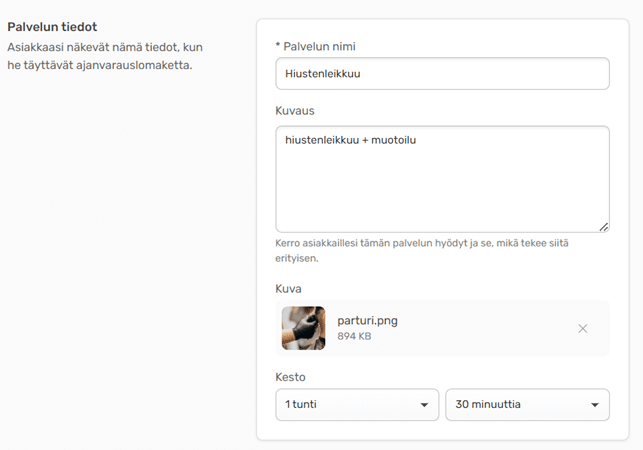Grab the Kuvaus textarea resize handle
Viewport: 643px width, 450px height.
[x=603, y=226]
